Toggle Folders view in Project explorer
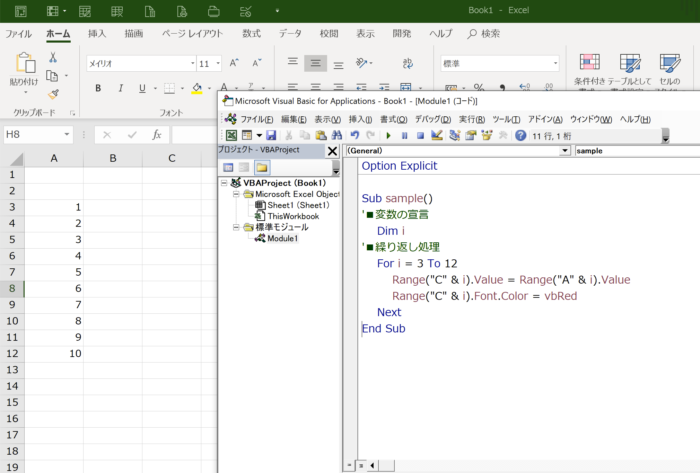The height and width of the screenshot is (473, 700). (262, 168)
